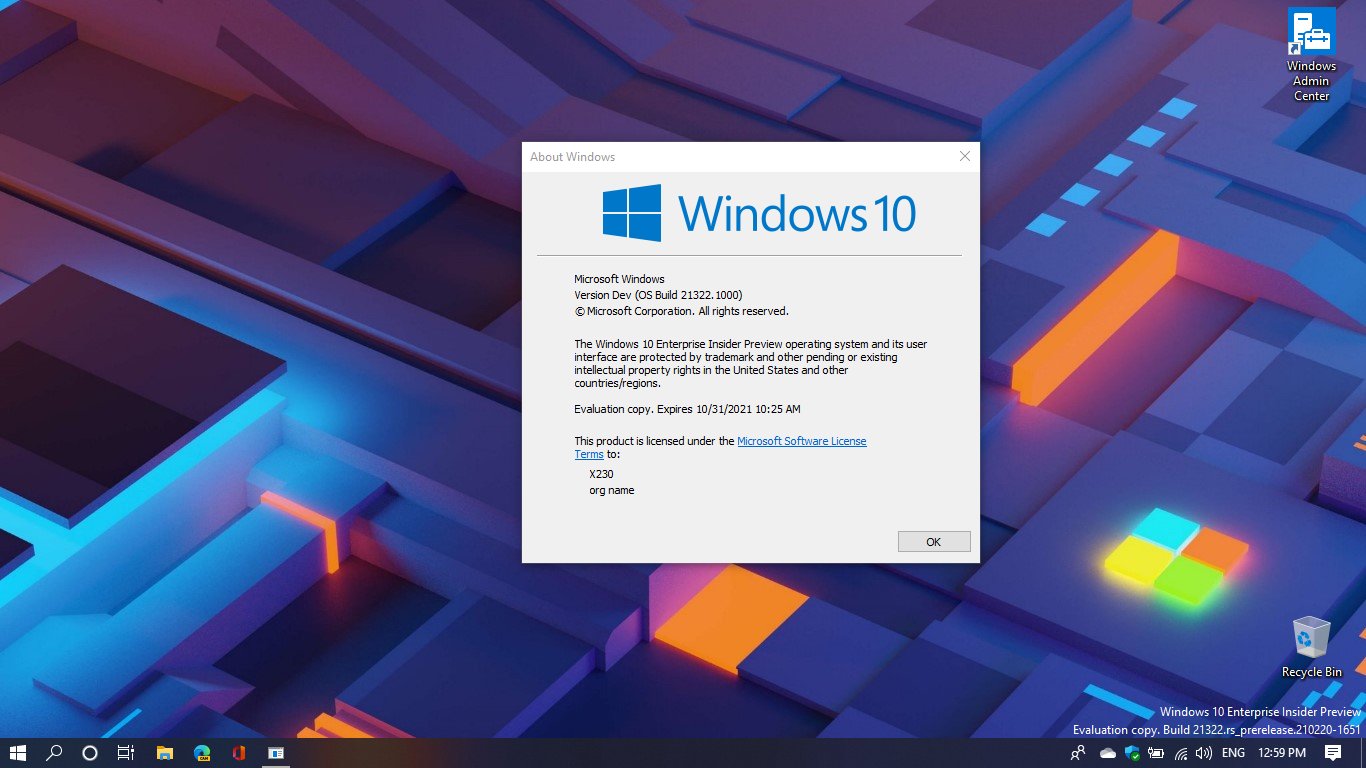Viewport: 1366px width, 768px height.
Task: Click the Windows 10 logo graphic
Action: (759, 213)
